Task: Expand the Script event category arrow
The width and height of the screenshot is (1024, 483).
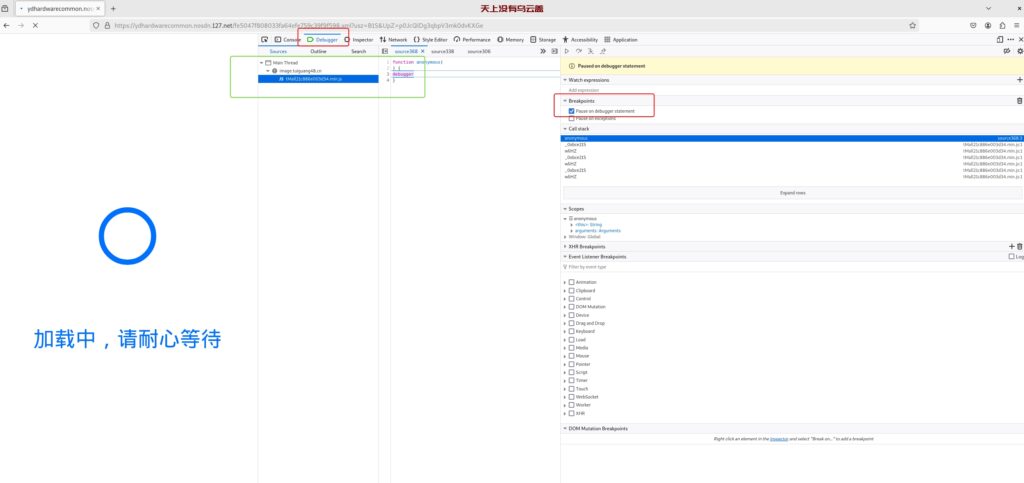Action: (565, 372)
